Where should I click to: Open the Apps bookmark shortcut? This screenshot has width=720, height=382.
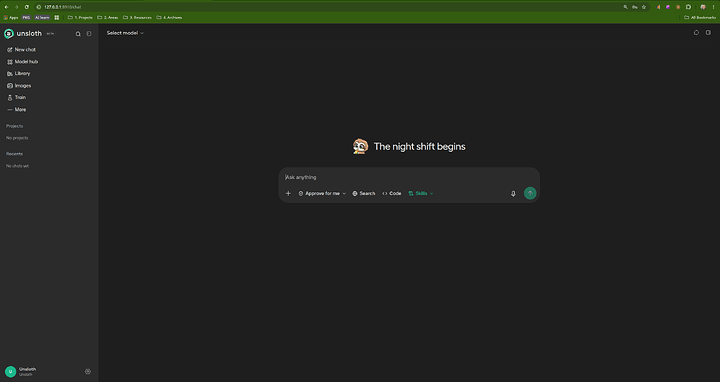[x=11, y=17]
